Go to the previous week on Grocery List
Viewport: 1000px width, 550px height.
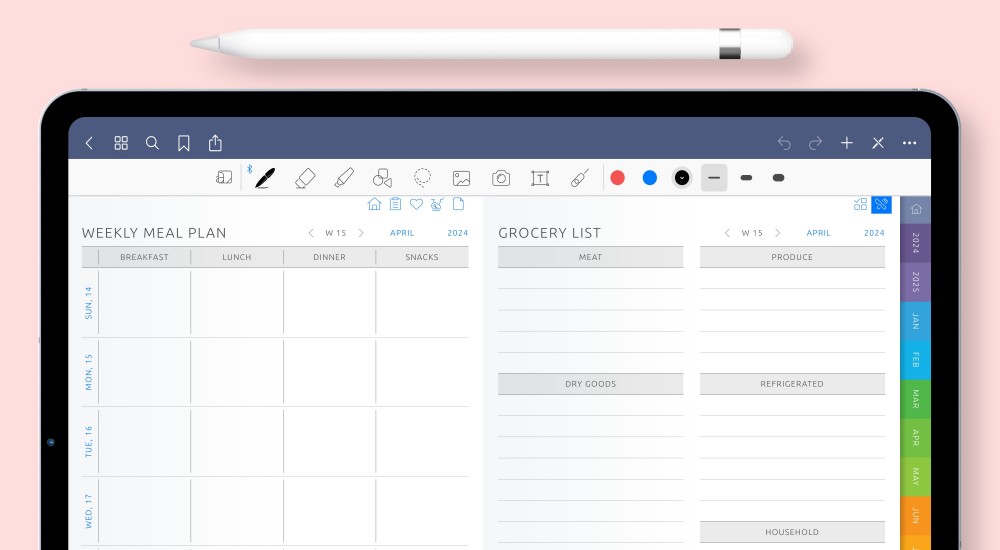click(x=728, y=233)
